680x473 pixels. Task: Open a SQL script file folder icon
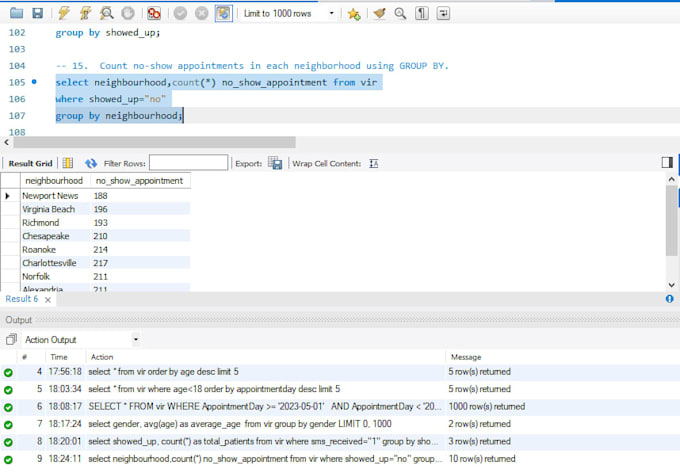pos(16,13)
